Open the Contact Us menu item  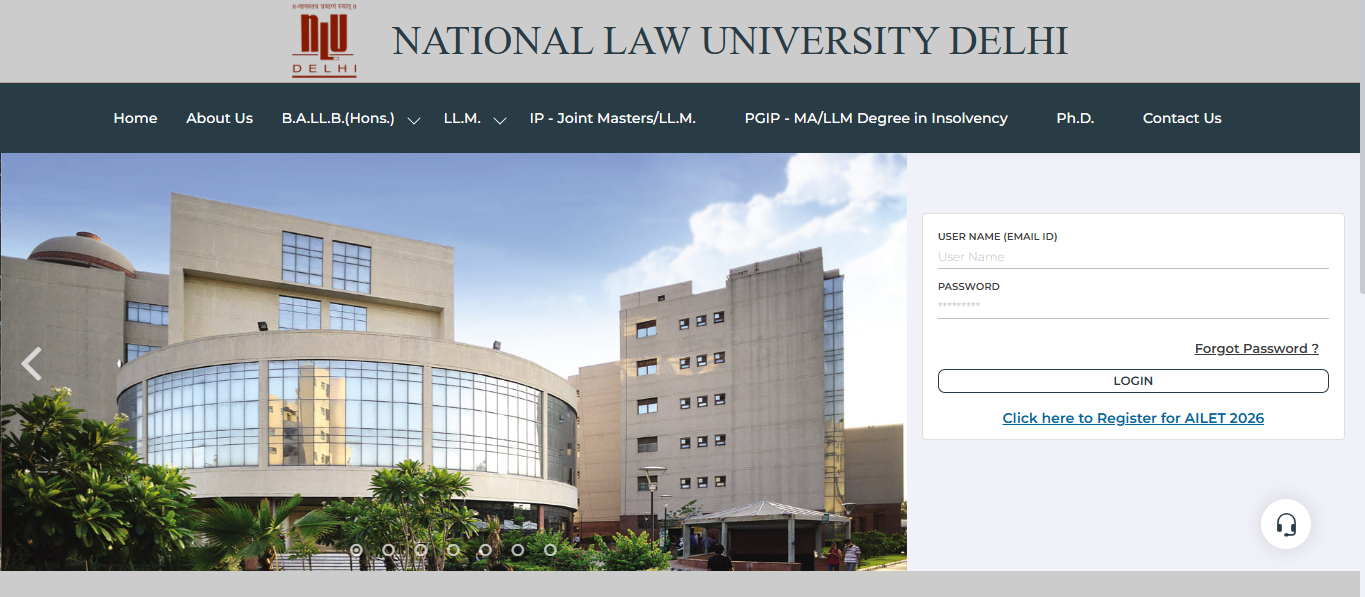[x=1182, y=118]
